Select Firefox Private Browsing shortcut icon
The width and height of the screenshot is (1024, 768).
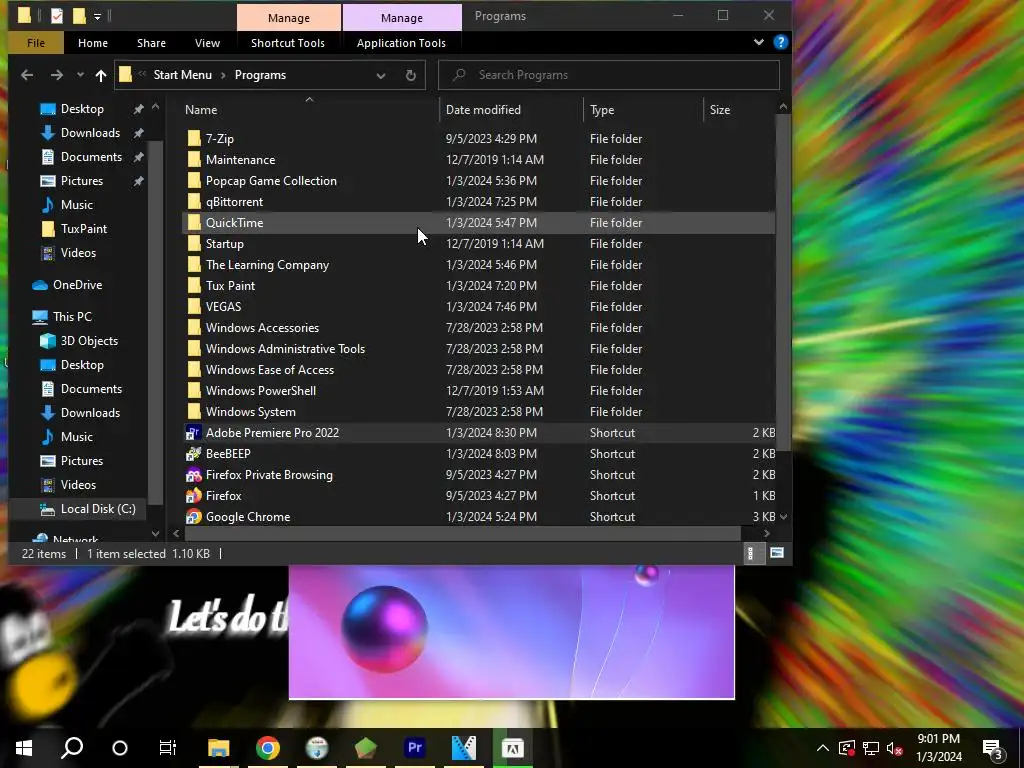(x=193, y=475)
